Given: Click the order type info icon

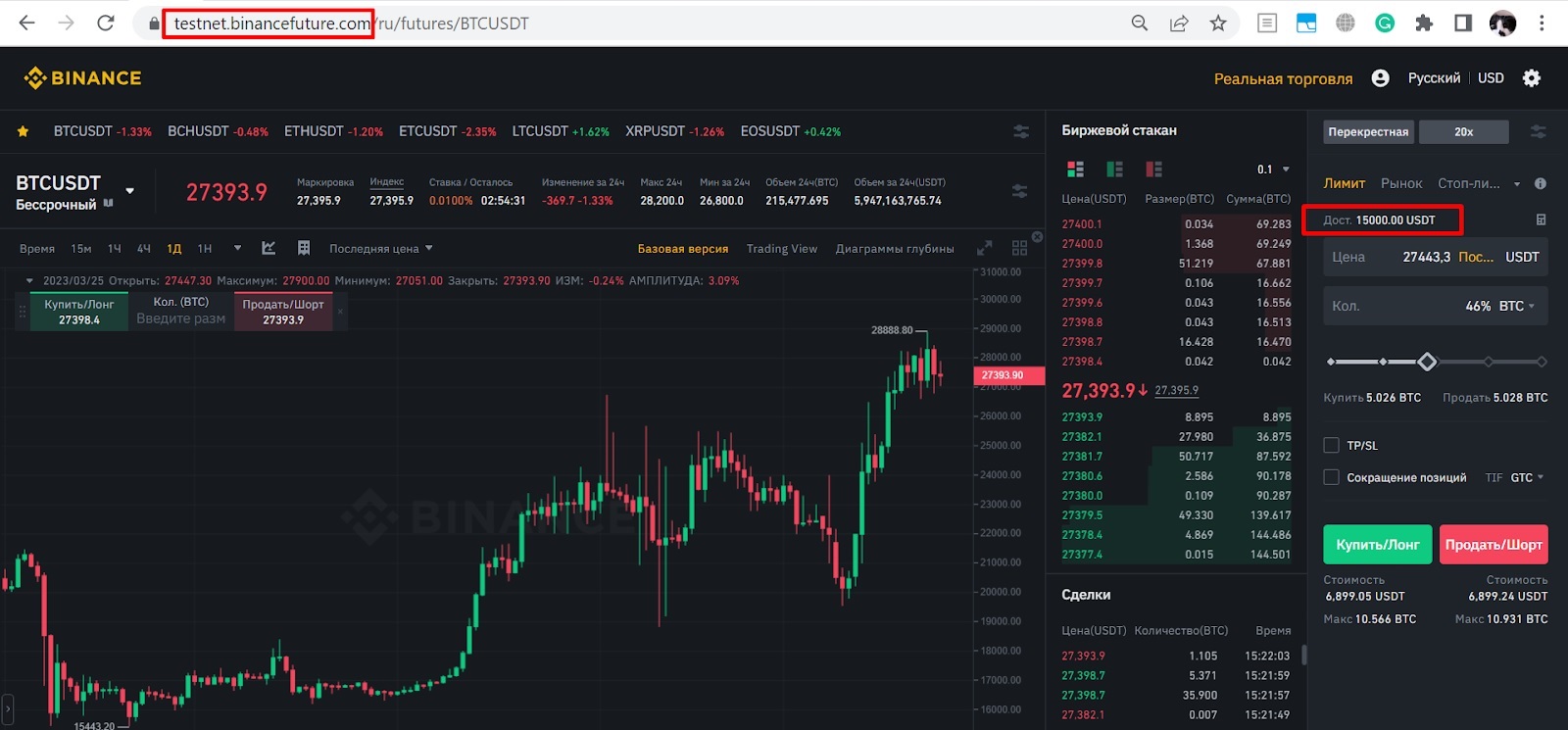Looking at the screenshot, I should (1540, 183).
